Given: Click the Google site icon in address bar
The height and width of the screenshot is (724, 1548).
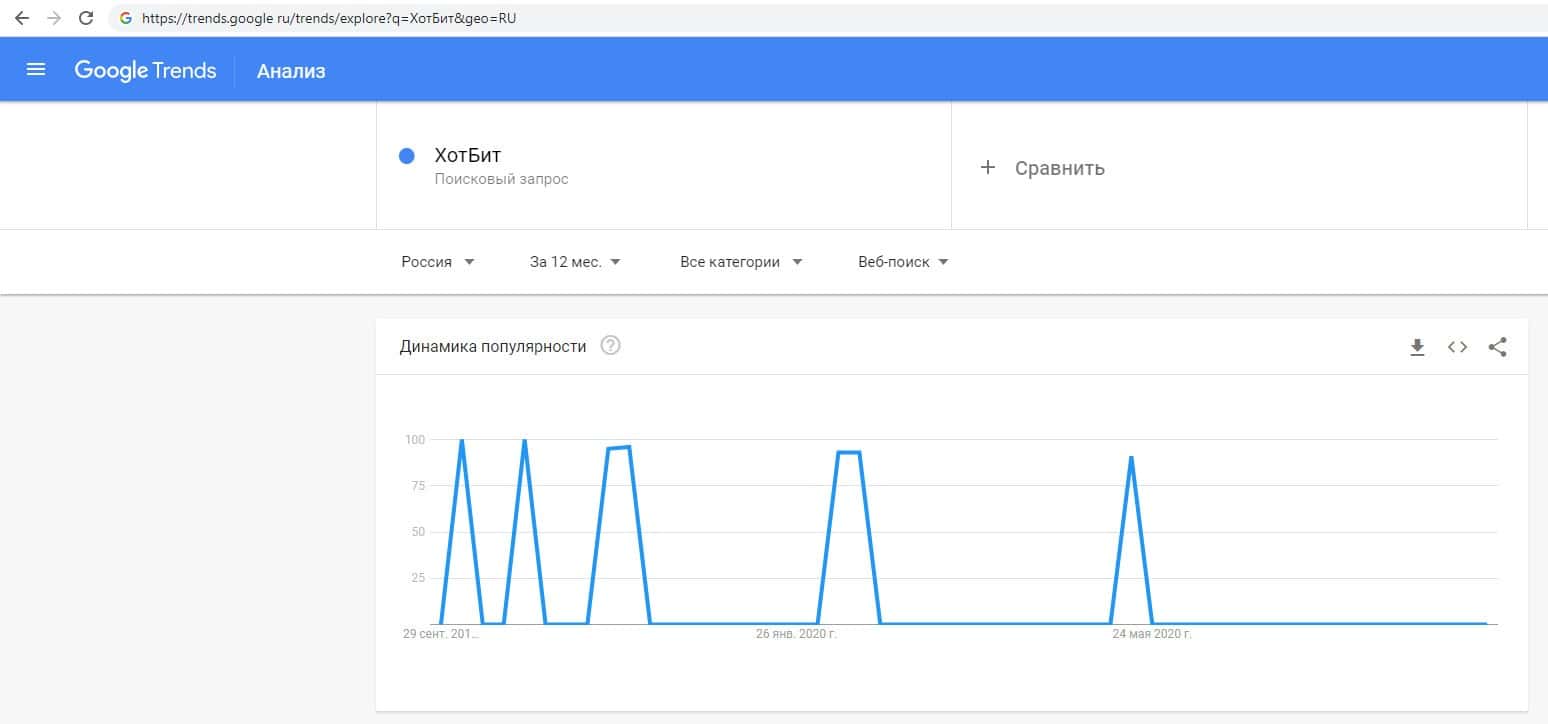Looking at the screenshot, I should pos(126,18).
